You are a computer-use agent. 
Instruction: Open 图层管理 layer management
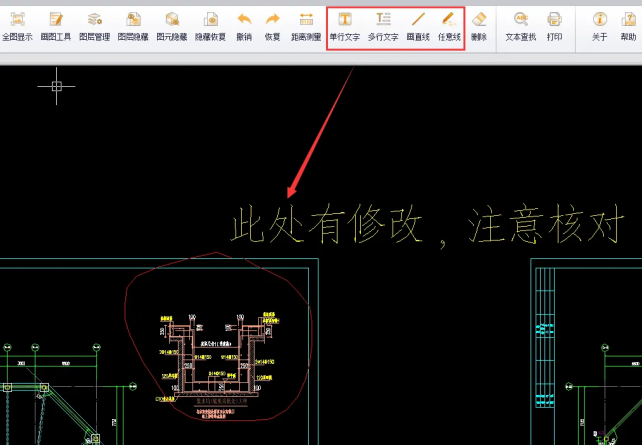[95, 25]
